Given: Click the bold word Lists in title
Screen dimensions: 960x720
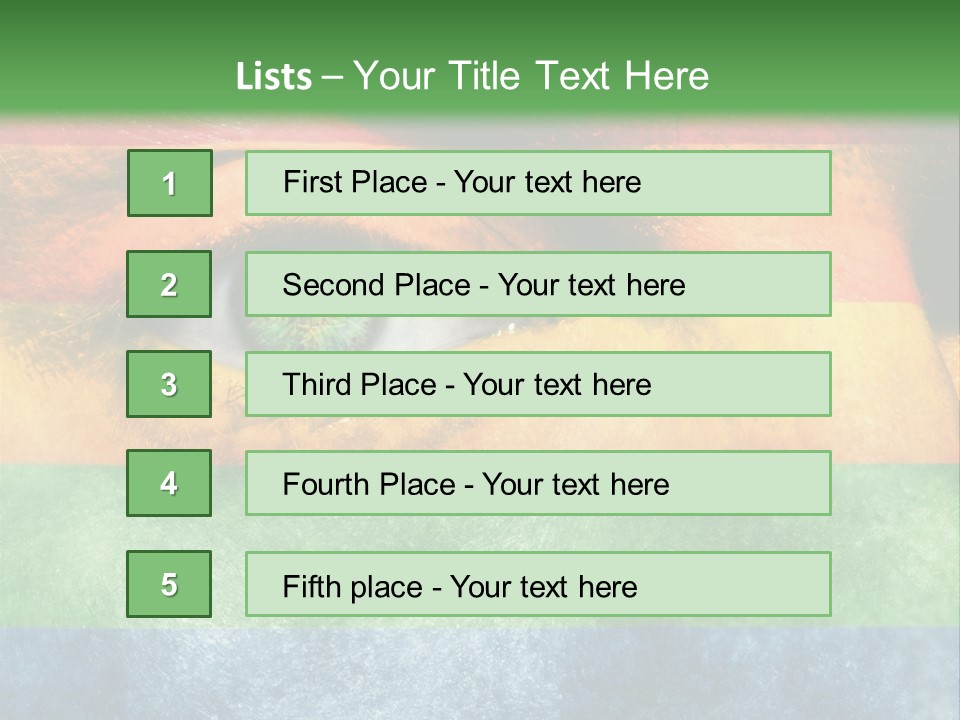Looking at the screenshot, I should pos(274,77).
